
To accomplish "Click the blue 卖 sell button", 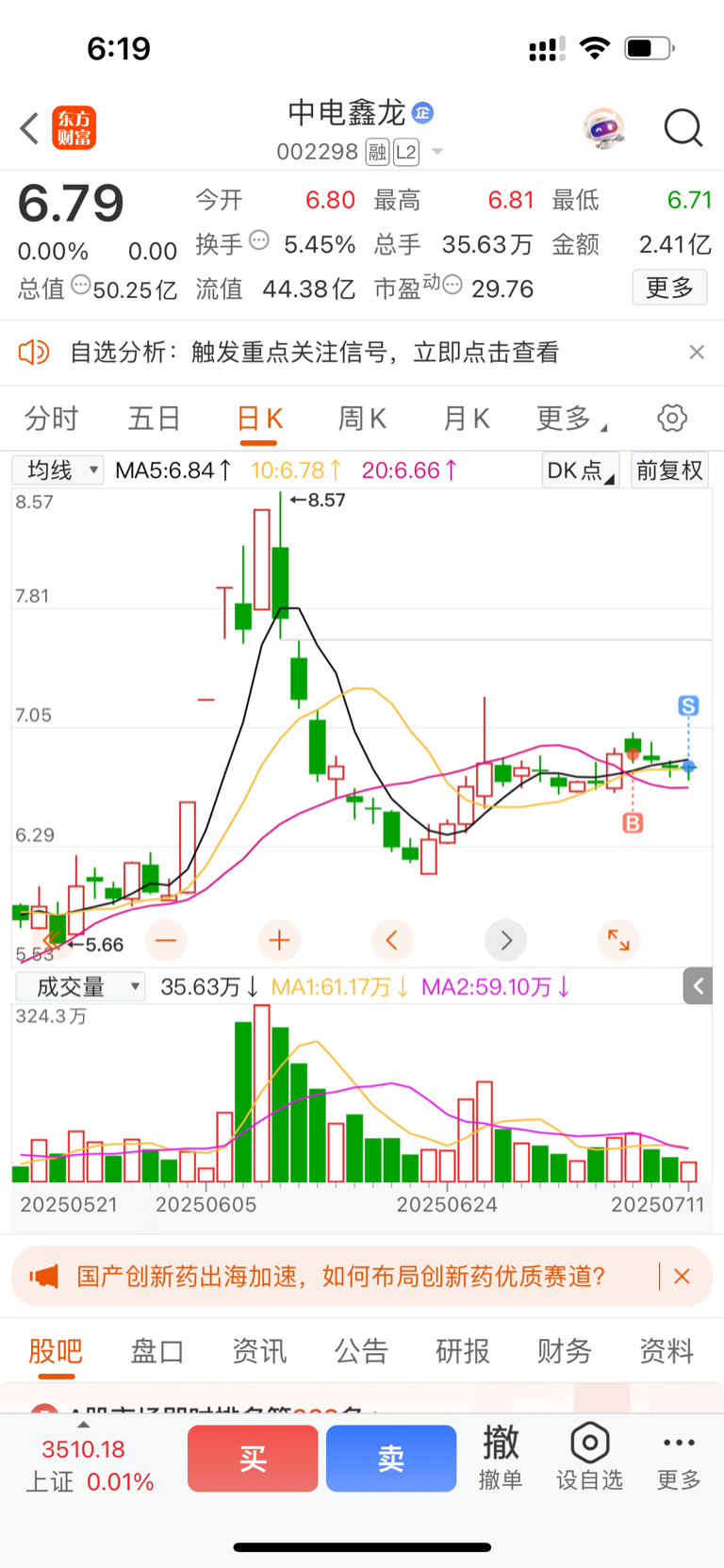I will tap(391, 1459).
